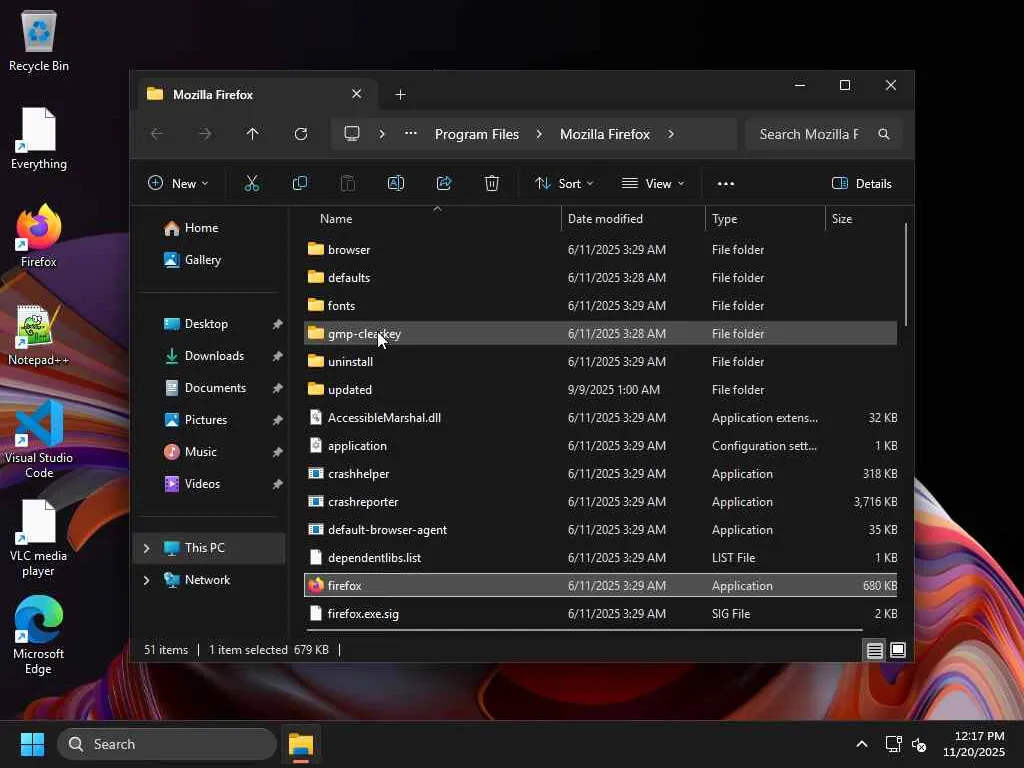
Task: Click the Share icon in toolbar
Action: (x=444, y=183)
